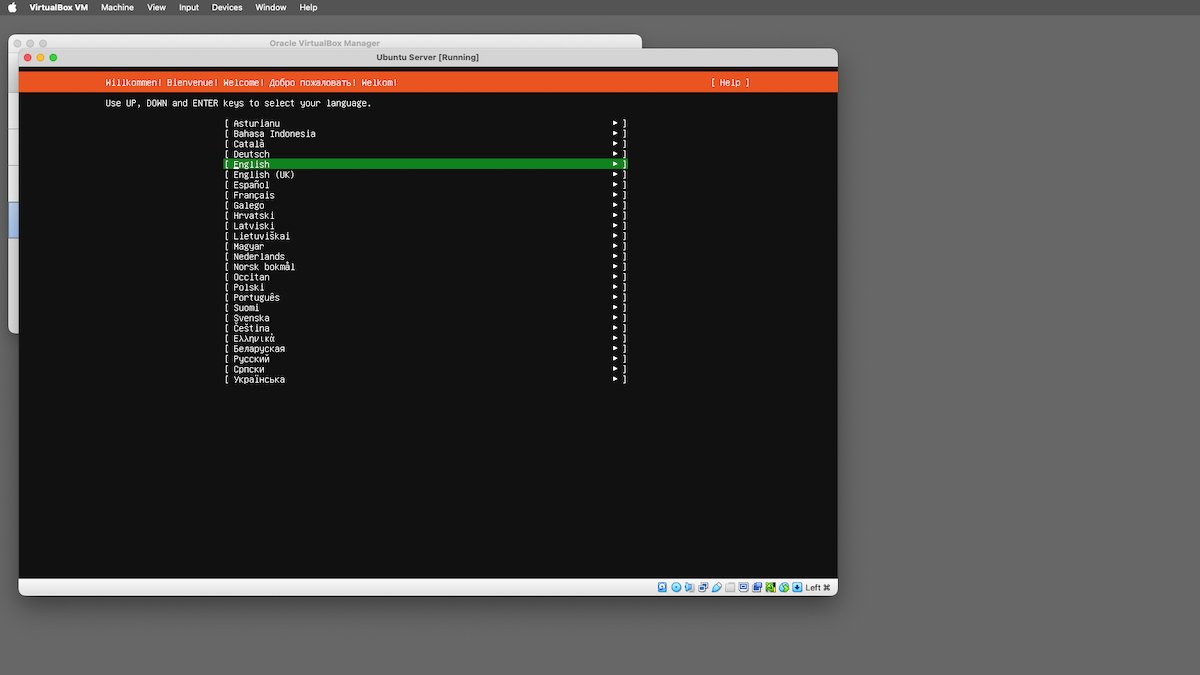
Task: Expand the arrow on the Lietuviškai row
Action: click(x=615, y=236)
